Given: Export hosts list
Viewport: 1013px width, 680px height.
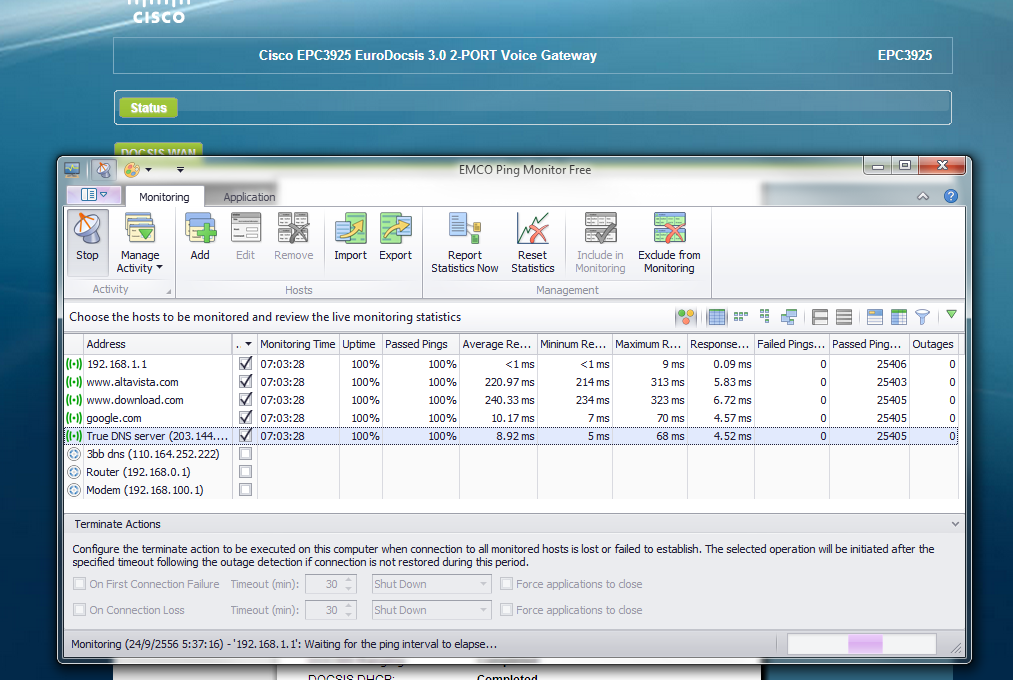Looking at the screenshot, I should click(x=395, y=237).
